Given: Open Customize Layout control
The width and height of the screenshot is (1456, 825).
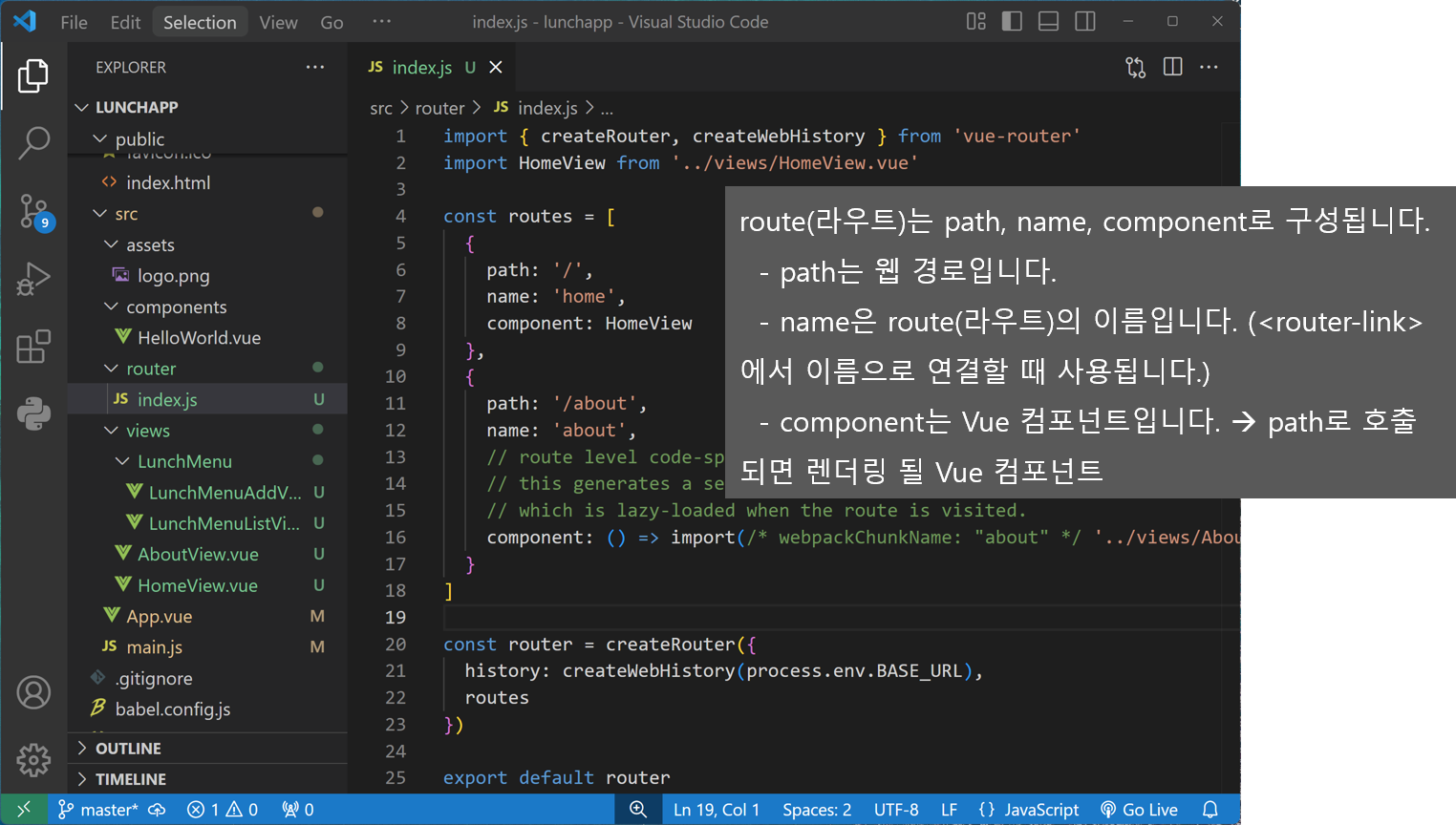Looking at the screenshot, I should click(975, 21).
